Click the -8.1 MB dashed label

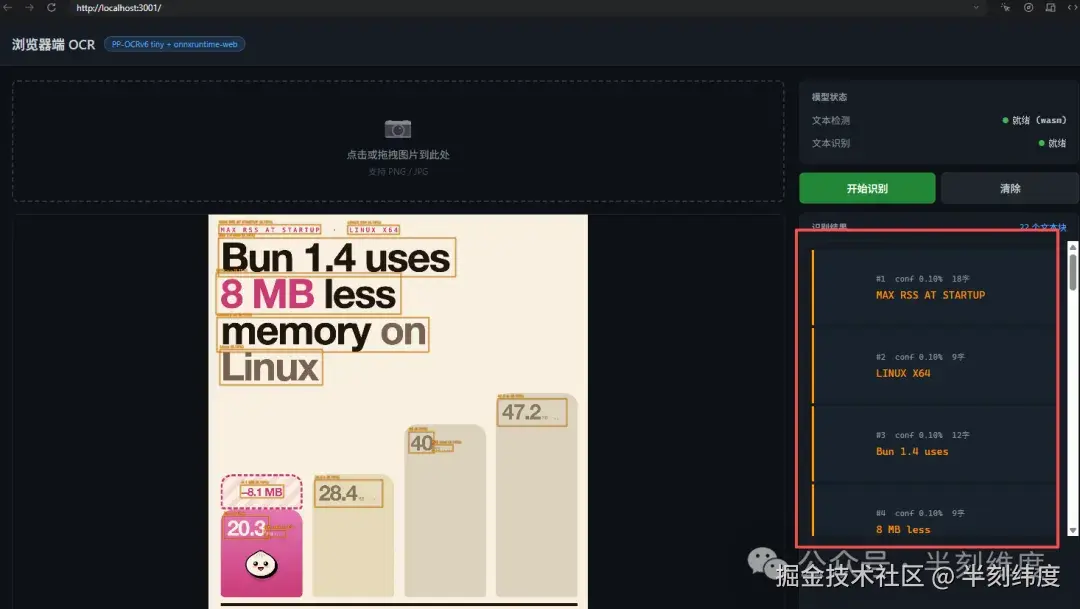[262, 492]
